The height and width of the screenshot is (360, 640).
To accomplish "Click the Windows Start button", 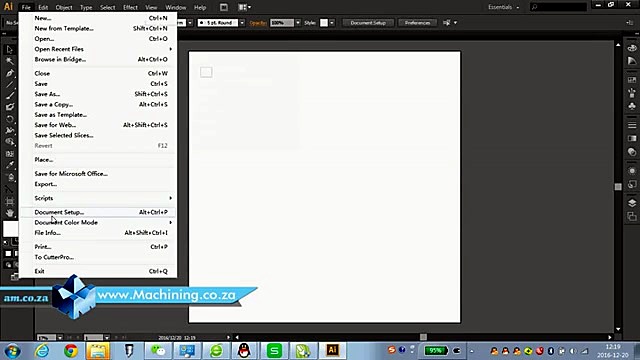I will 13,351.
